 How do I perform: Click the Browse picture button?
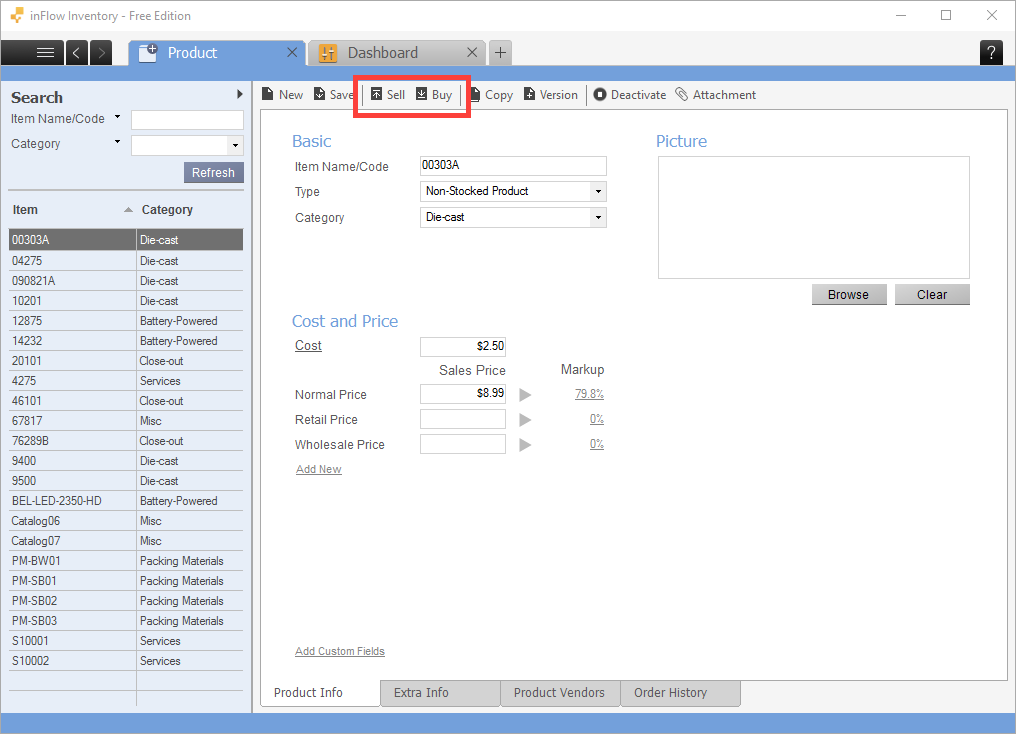pyautogui.click(x=848, y=294)
